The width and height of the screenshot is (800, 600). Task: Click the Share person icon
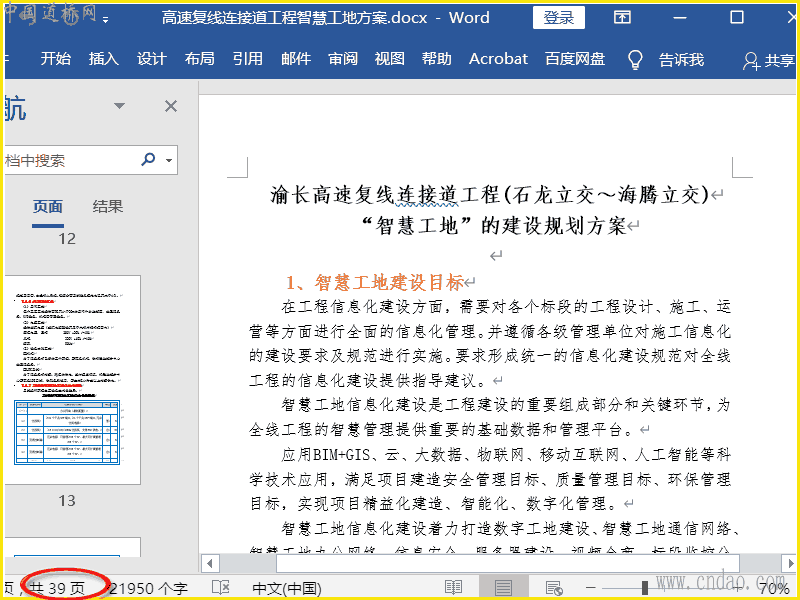751,61
